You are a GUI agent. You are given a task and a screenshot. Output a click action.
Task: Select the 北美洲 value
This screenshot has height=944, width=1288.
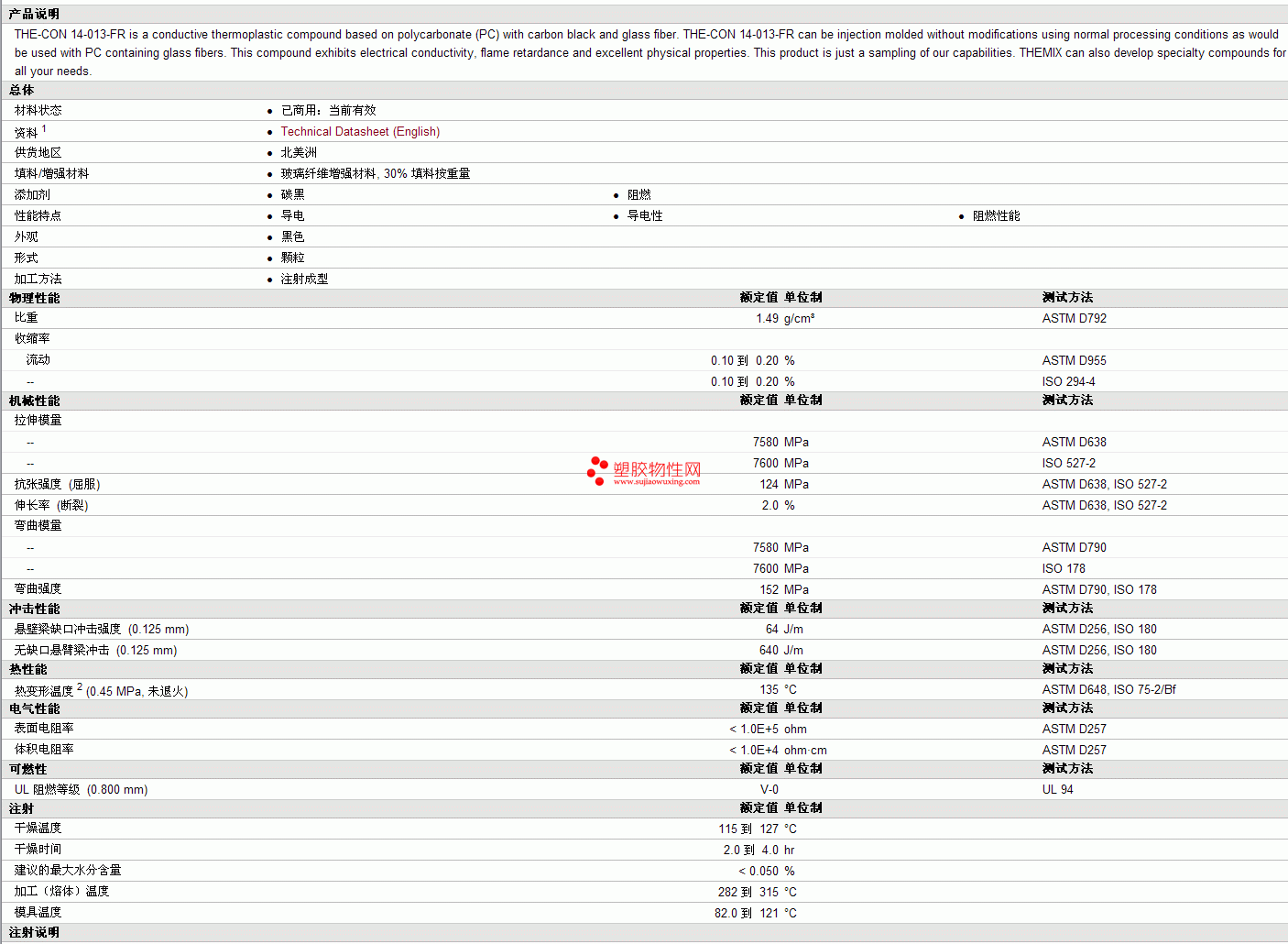(299, 153)
